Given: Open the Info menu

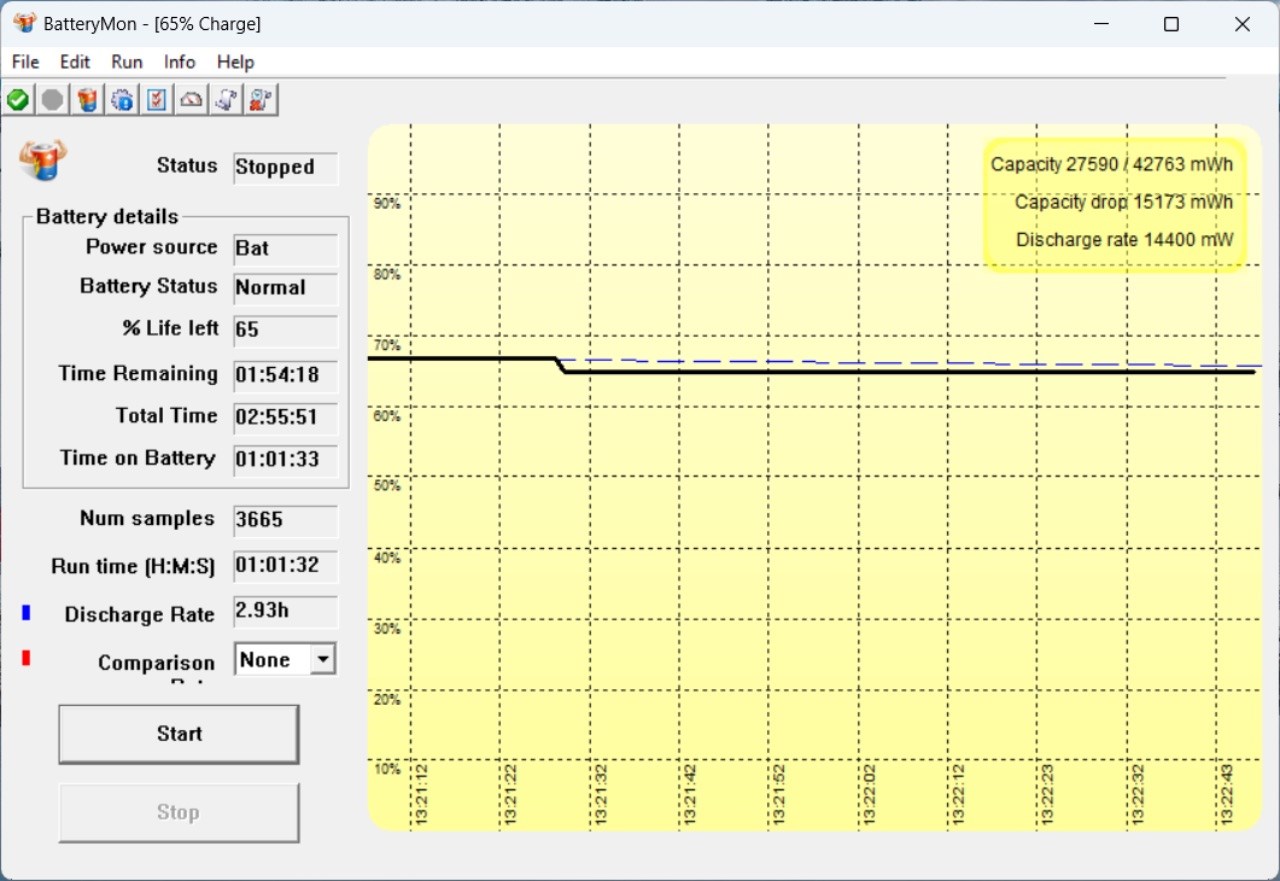Looking at the screenshot, I should click(180, 62).
